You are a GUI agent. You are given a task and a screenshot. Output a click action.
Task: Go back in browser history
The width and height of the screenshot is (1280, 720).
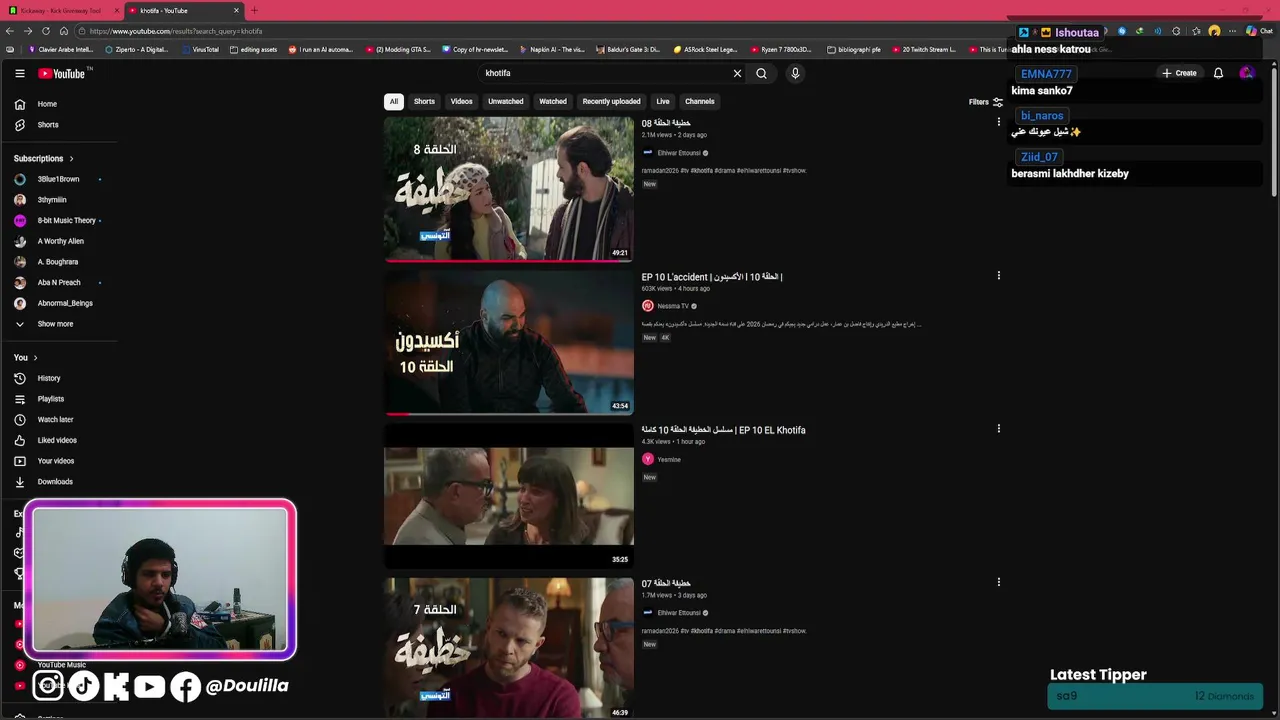click(10, 31)
